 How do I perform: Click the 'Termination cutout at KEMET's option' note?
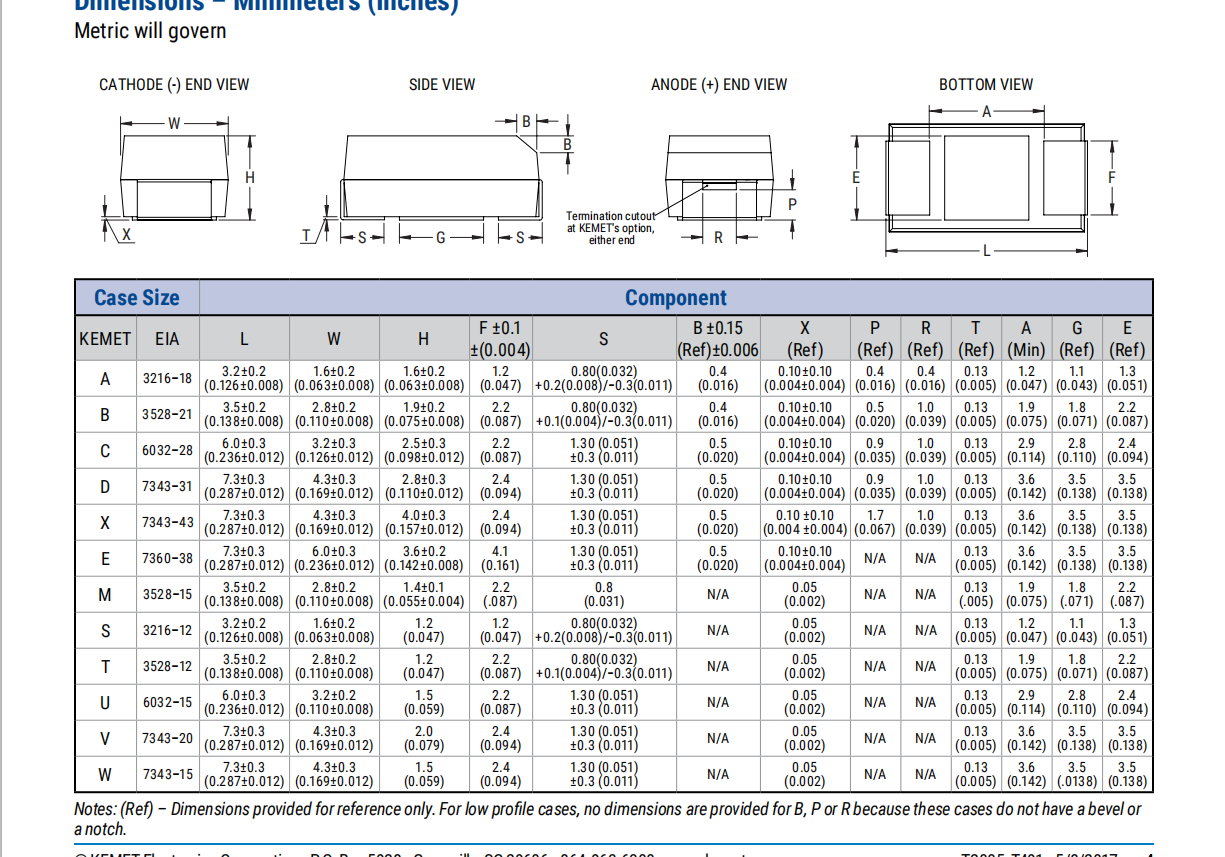610,228
